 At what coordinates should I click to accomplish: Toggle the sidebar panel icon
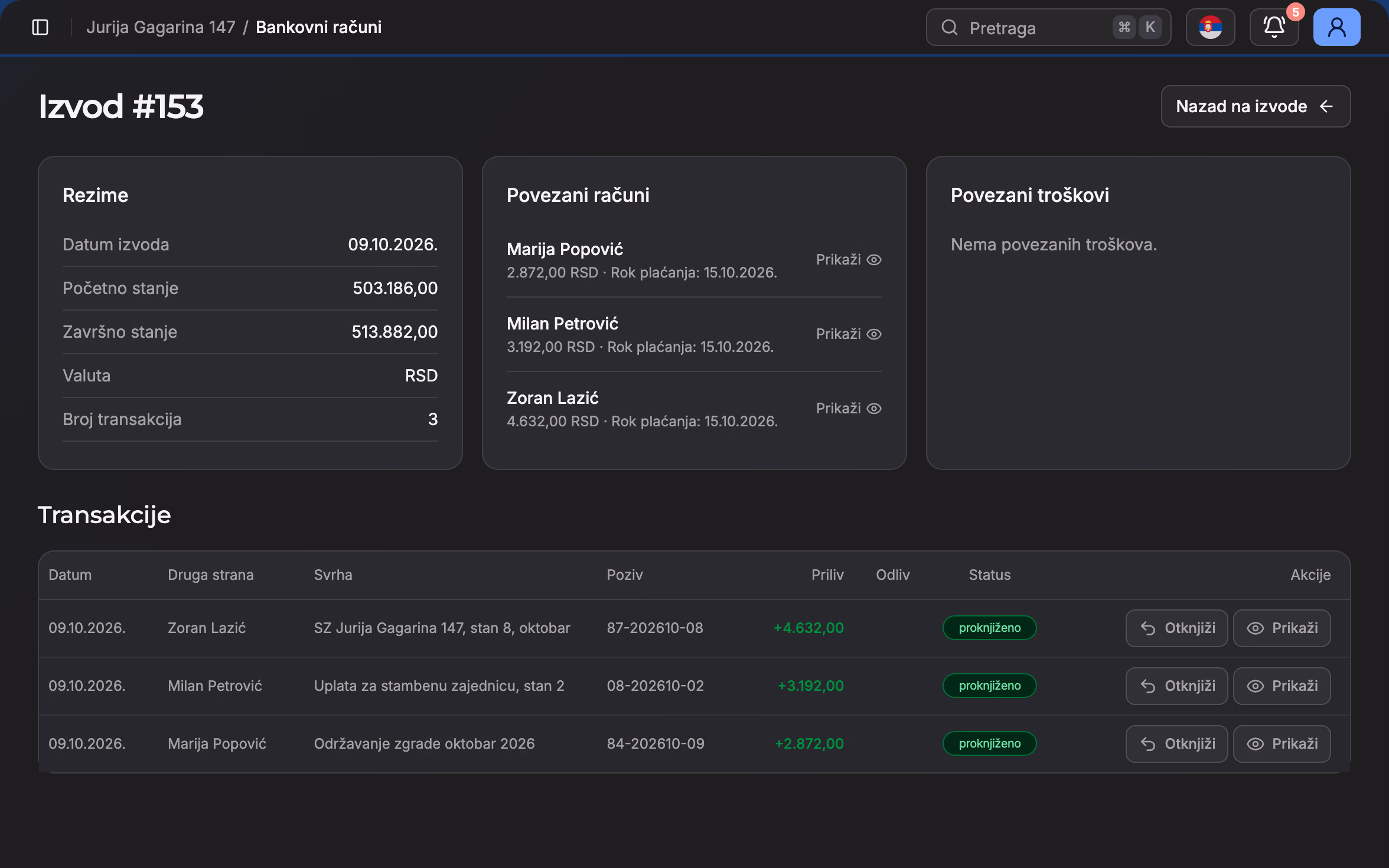click(40, 27)
